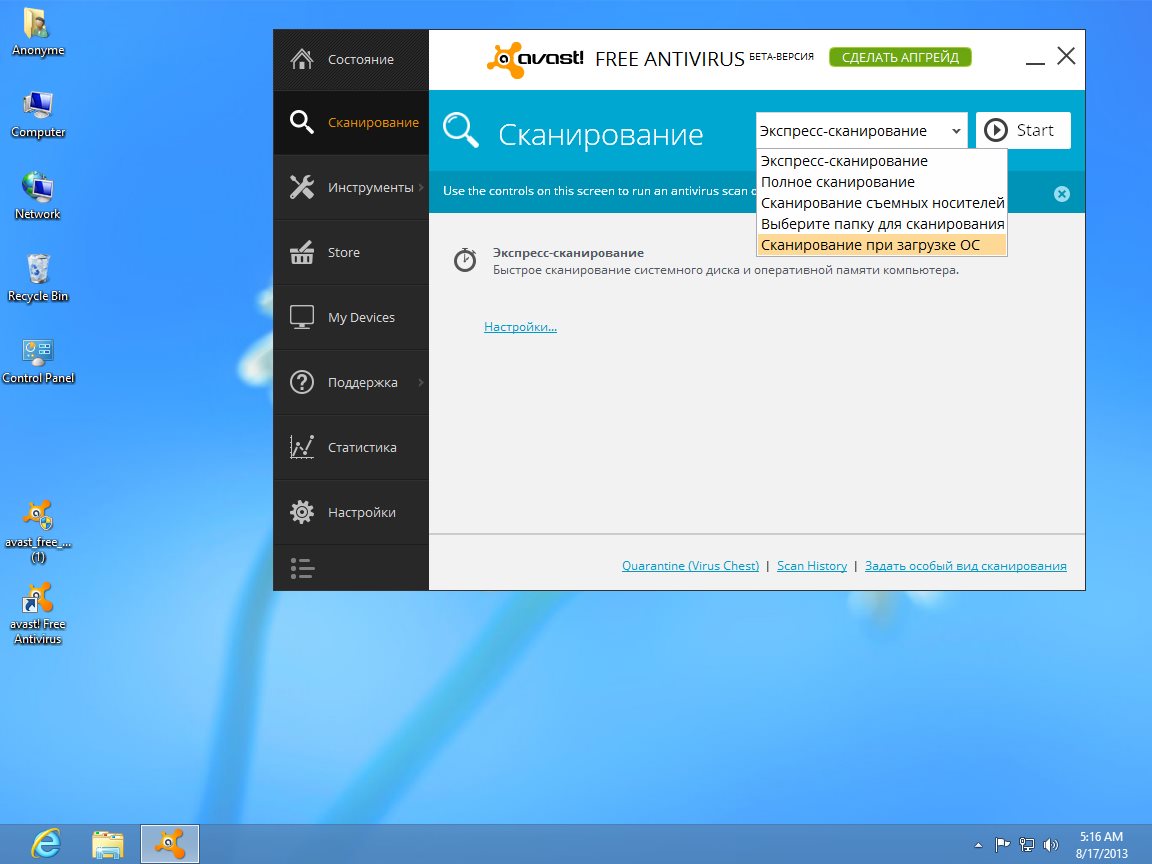Click the house icon beside Состояние
This screenshot has height=864, width=1152.
click(302, 59)
